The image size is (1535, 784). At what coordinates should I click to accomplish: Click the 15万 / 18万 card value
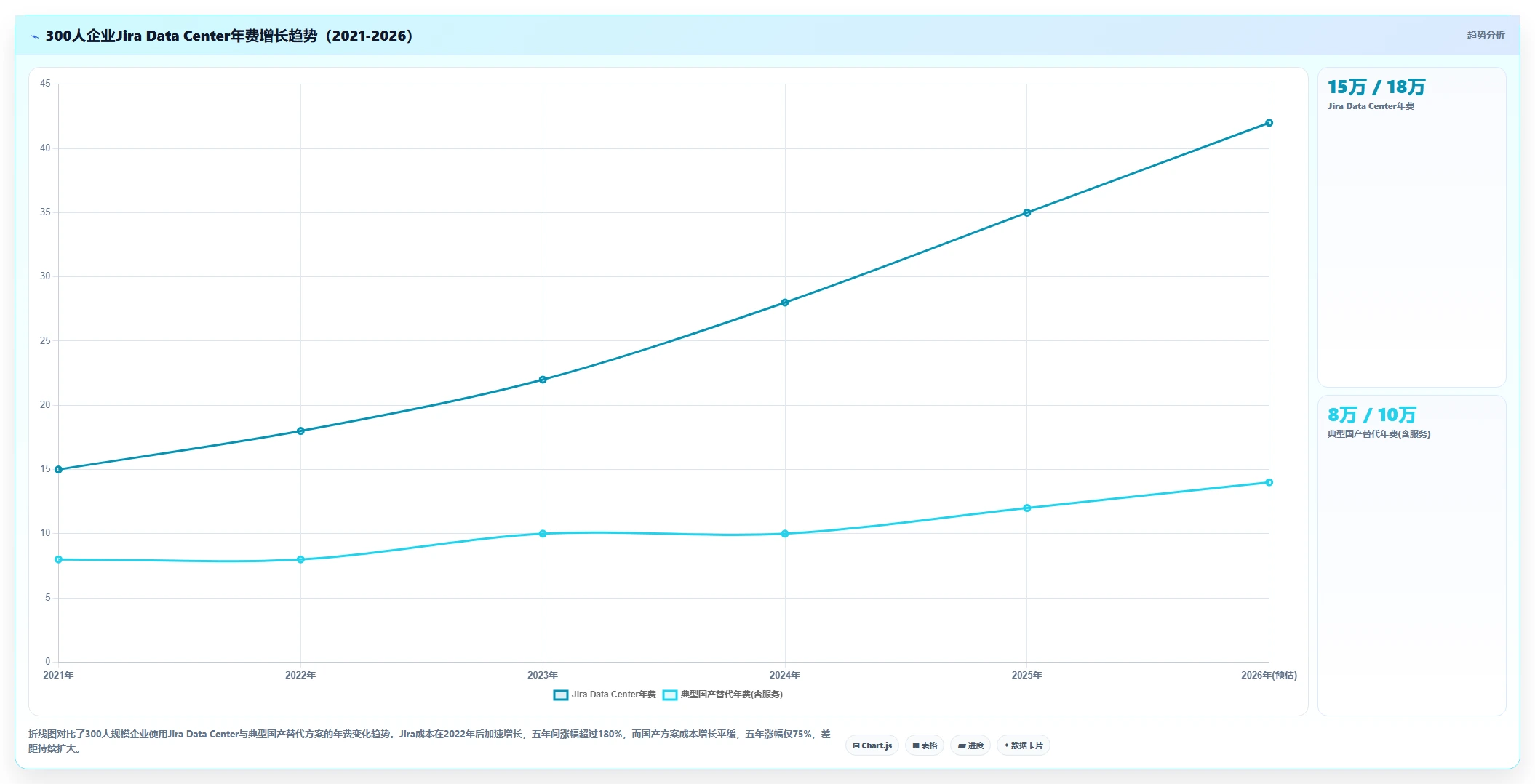(x=1376, y=87)
